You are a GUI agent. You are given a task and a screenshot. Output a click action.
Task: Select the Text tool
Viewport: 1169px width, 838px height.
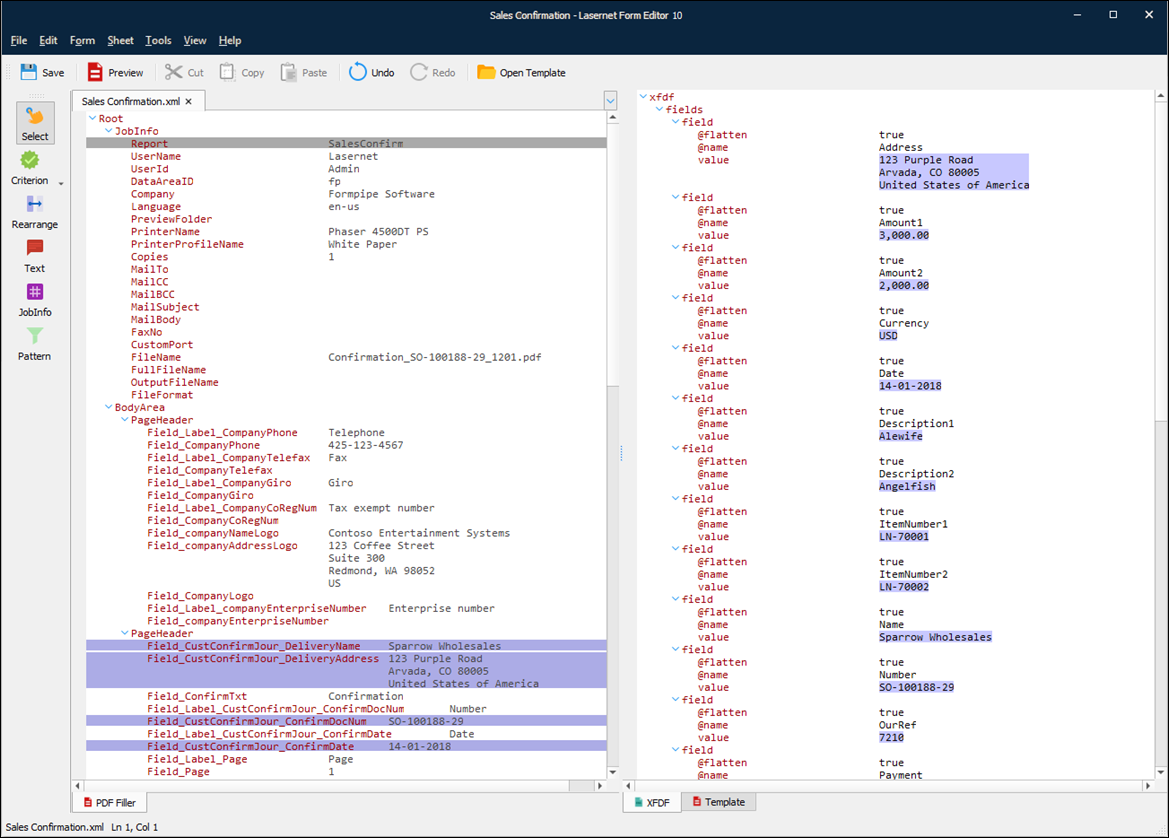click(34, 256)
